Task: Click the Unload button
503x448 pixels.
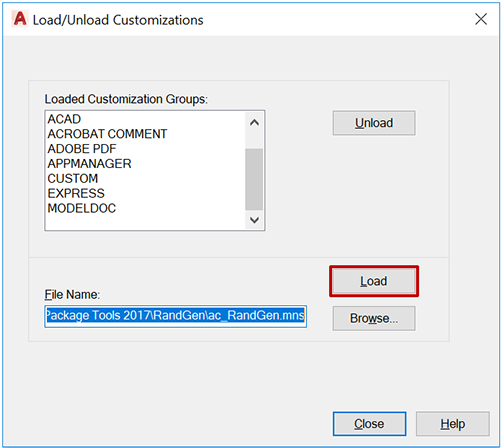Action: (374, 123)
